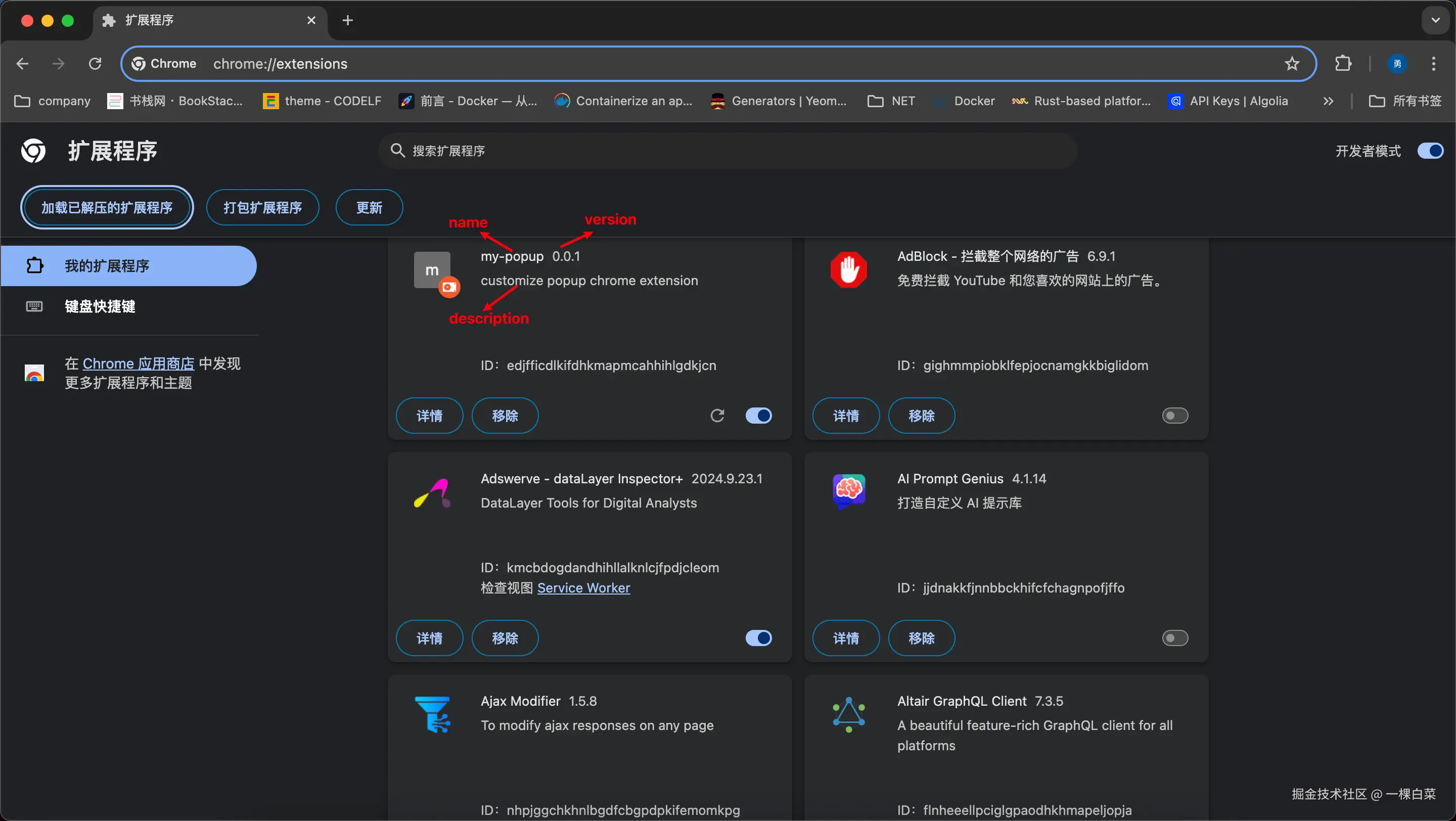Disable the my-popup extension toggle
1456x821 pixels.
[758, 416]
